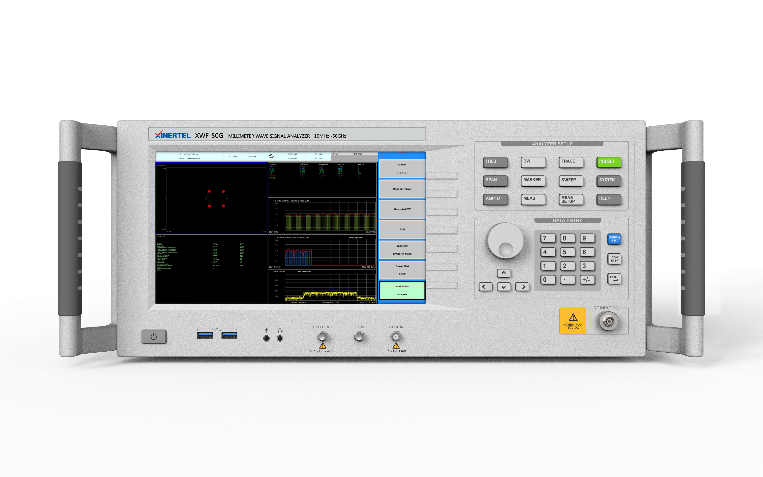Click the first blue USB port
This screenshot has width=763, height=477.
[205, 334]
